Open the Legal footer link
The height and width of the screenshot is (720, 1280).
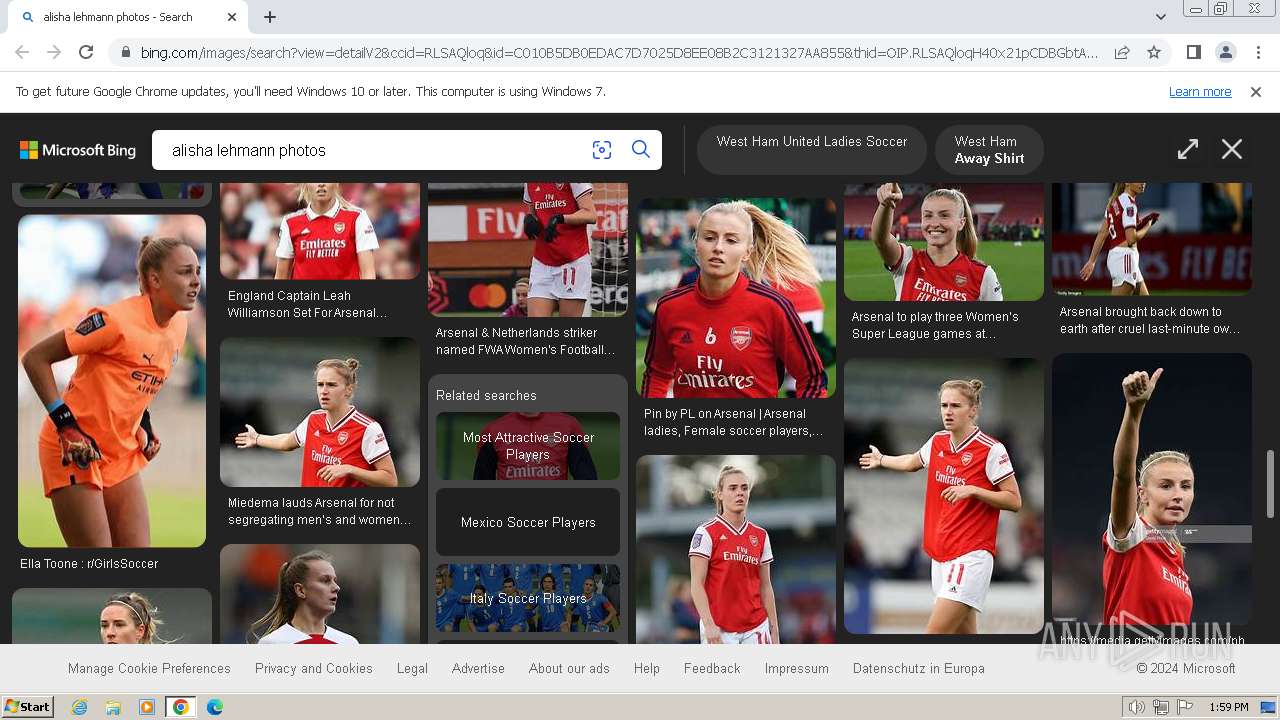412,668
